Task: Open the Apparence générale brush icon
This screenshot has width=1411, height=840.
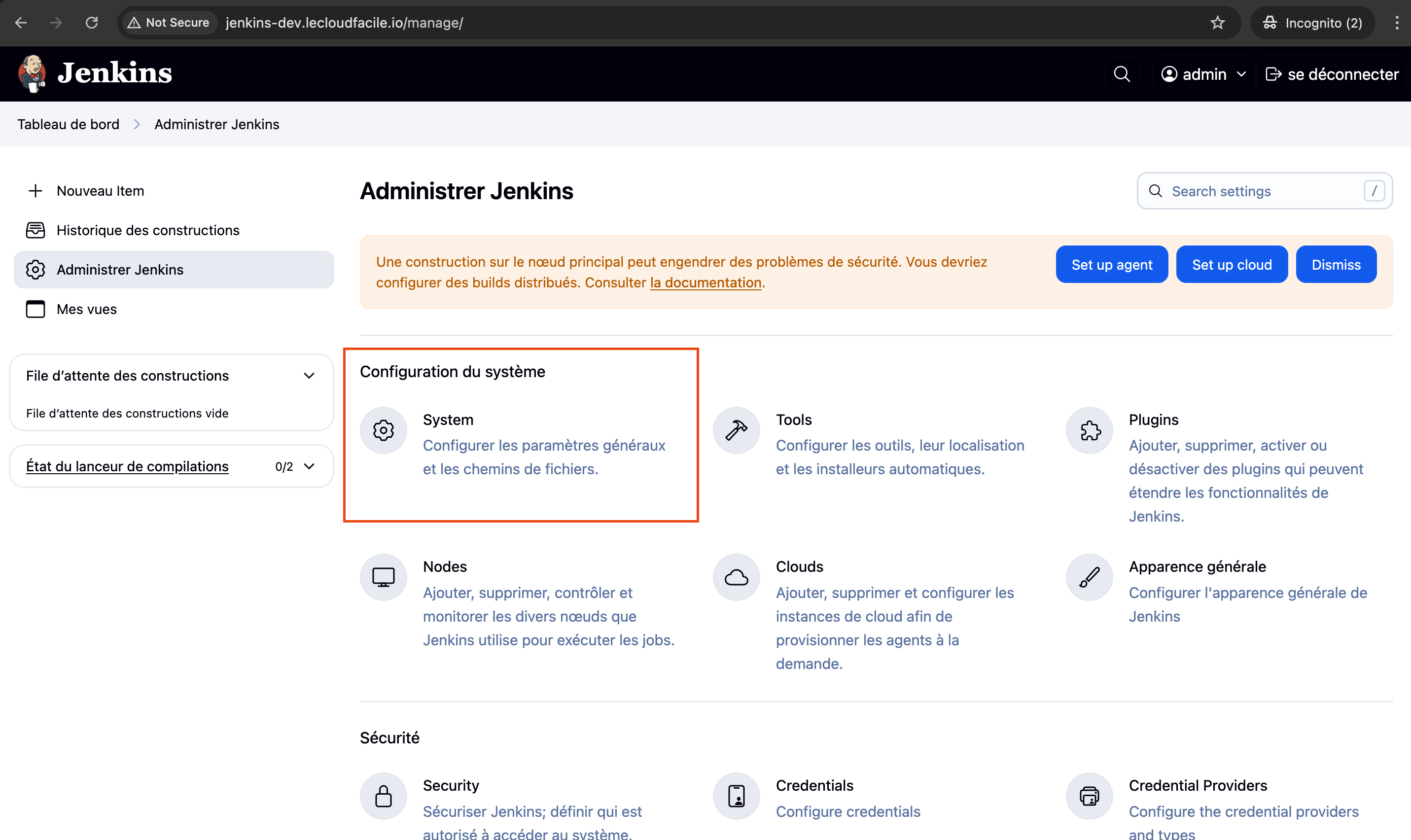Action: click(x=1089, y=577)
